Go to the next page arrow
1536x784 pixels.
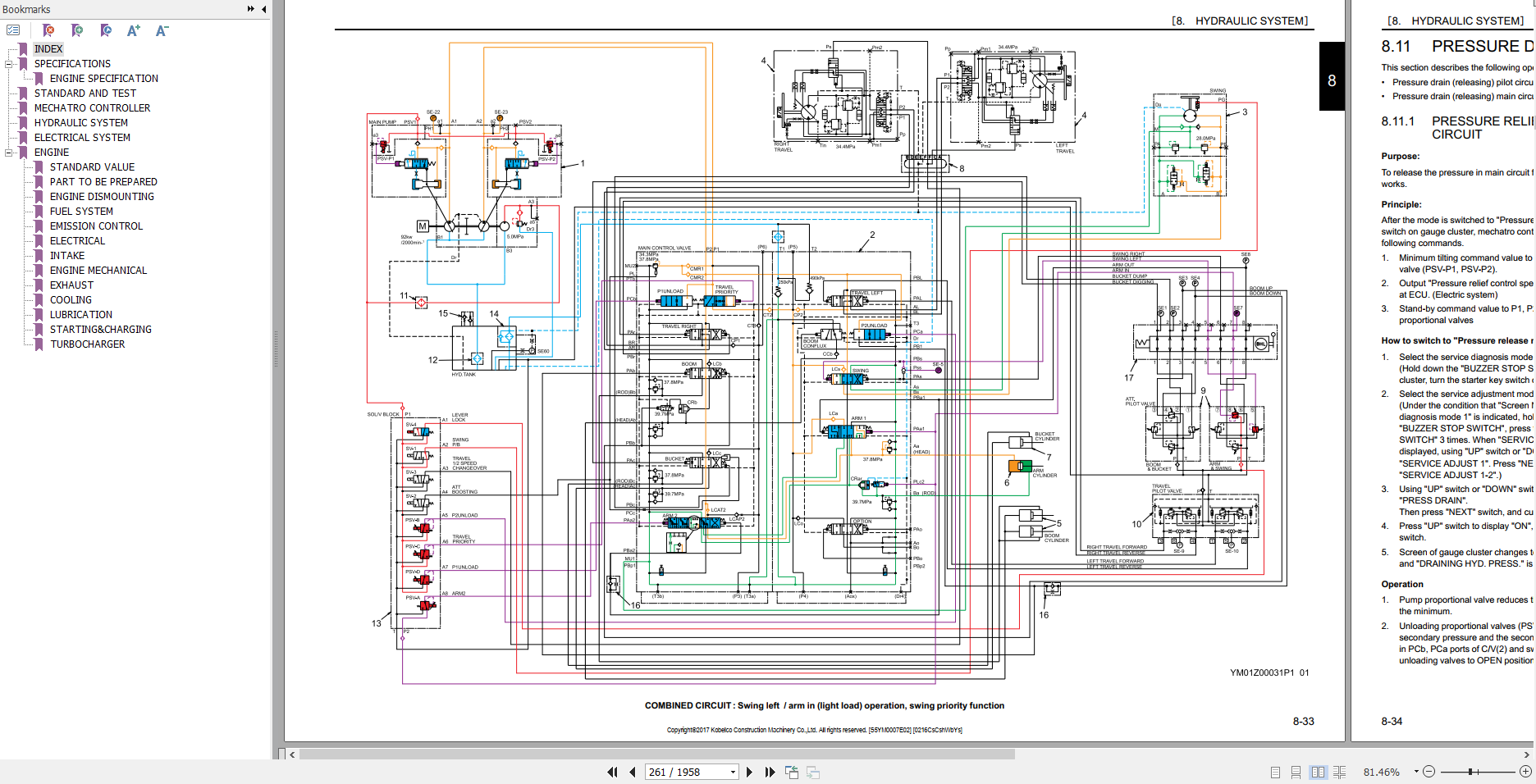point(749,772)
